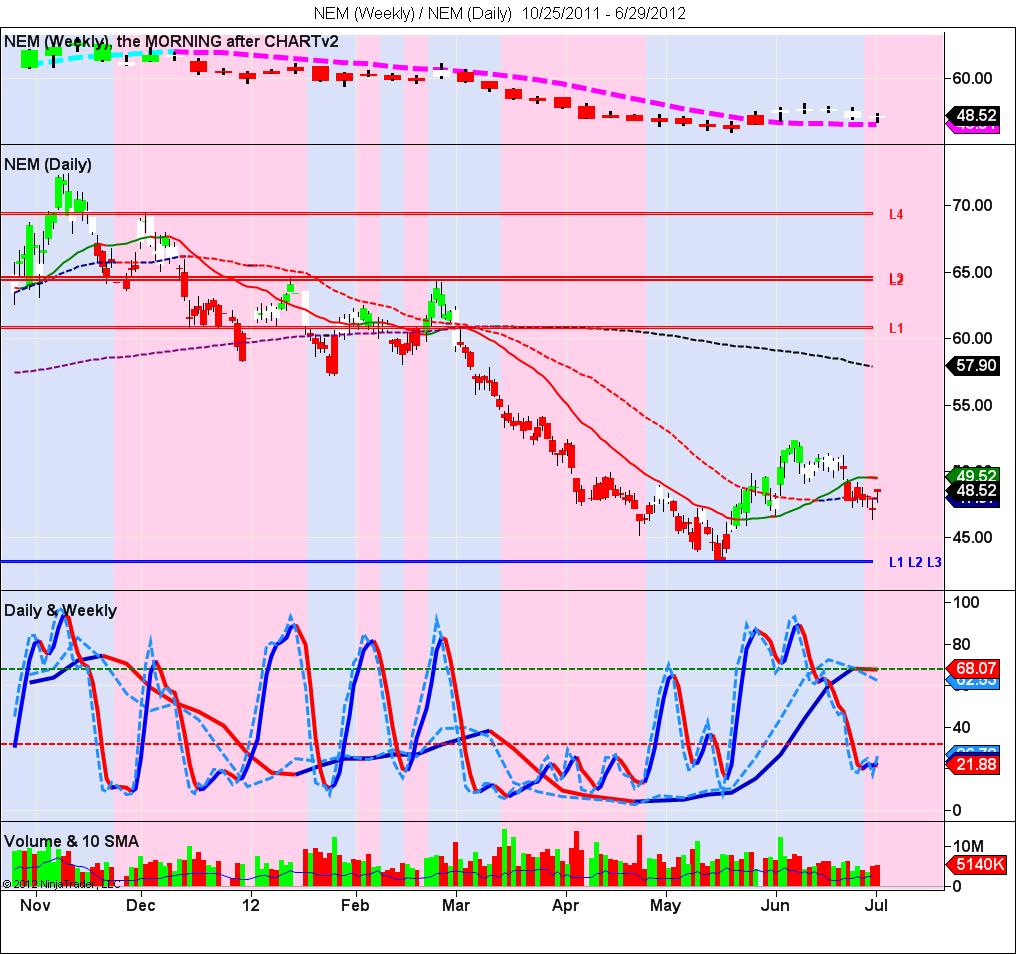This screenshot has width=1016, height=954.
Task: Click the '12' year label on the time axis
Action: pyautogui.click(x=250, y=905)
